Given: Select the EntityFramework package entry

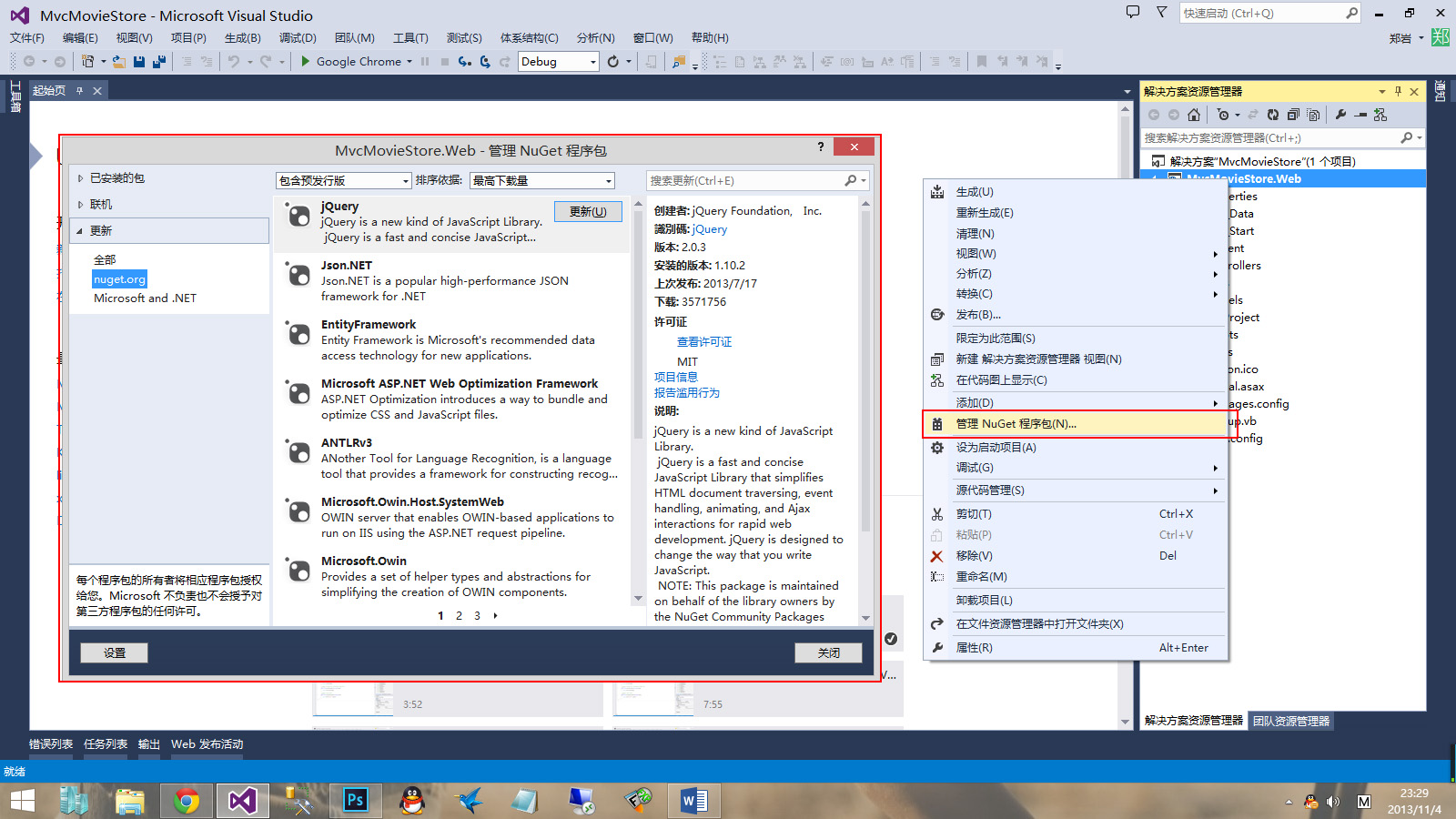Looking at the screenshot, I should [451, 339].
